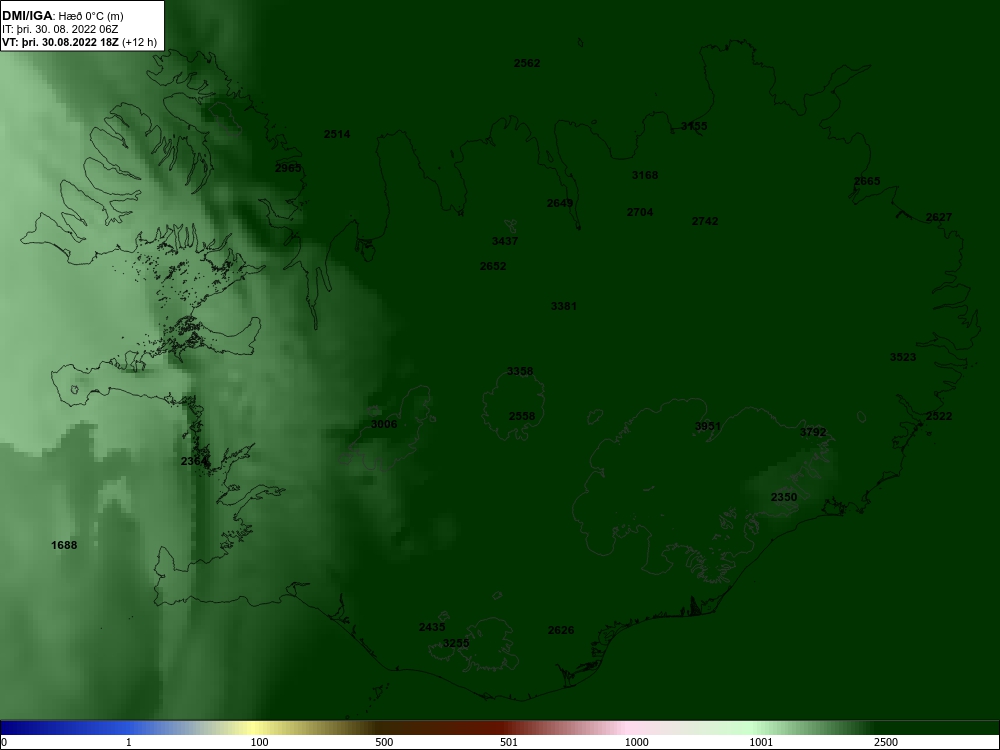1000x750 pixels.
Task: Select the 2350 value in southeast
Action: [784, 497]
